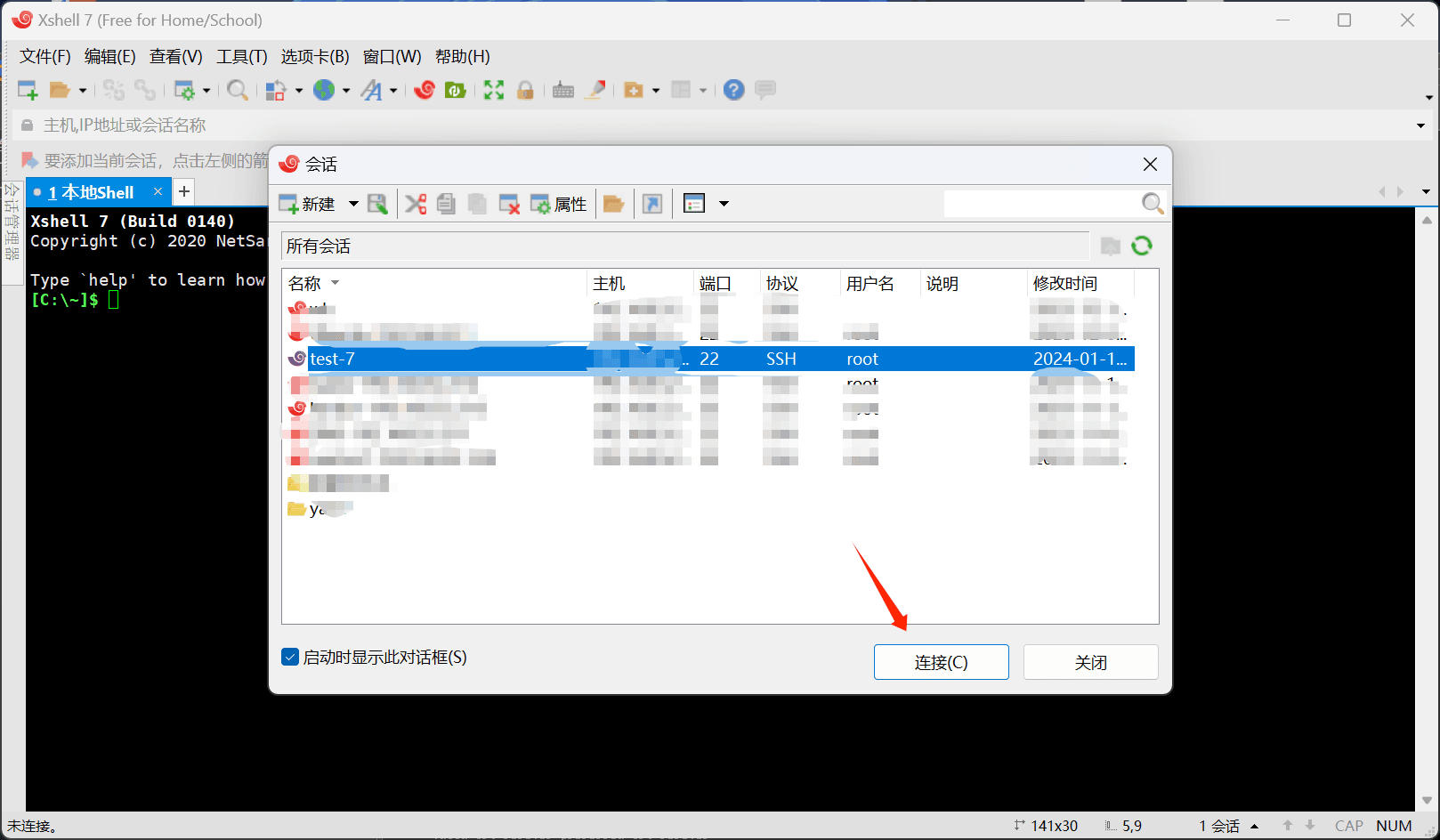Open the 选项卡(B) menu

(315, 57)
